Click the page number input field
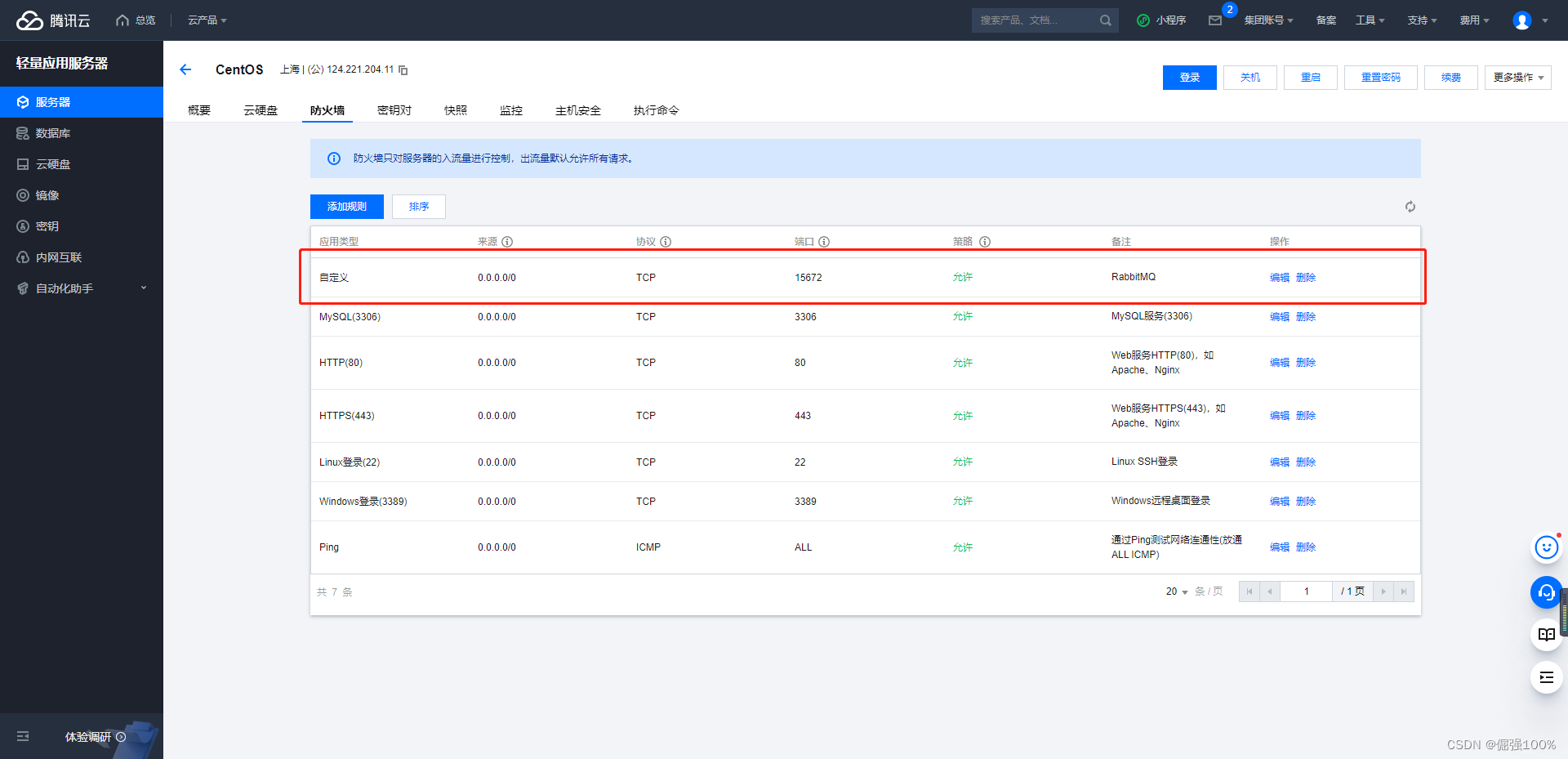Viewport: 1568px width, 759px height. 1306,592
